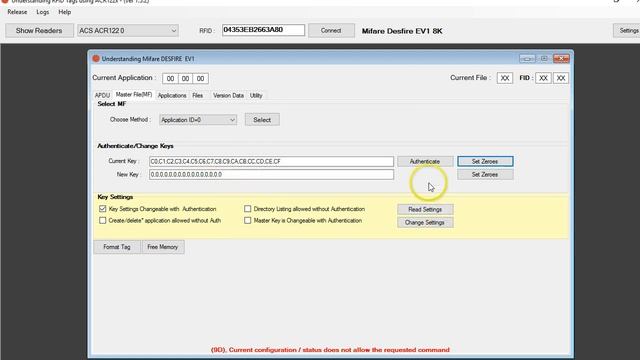Click the second FID XX field
The height and width of the screenshot is (360, 640).
pos(561,78)
